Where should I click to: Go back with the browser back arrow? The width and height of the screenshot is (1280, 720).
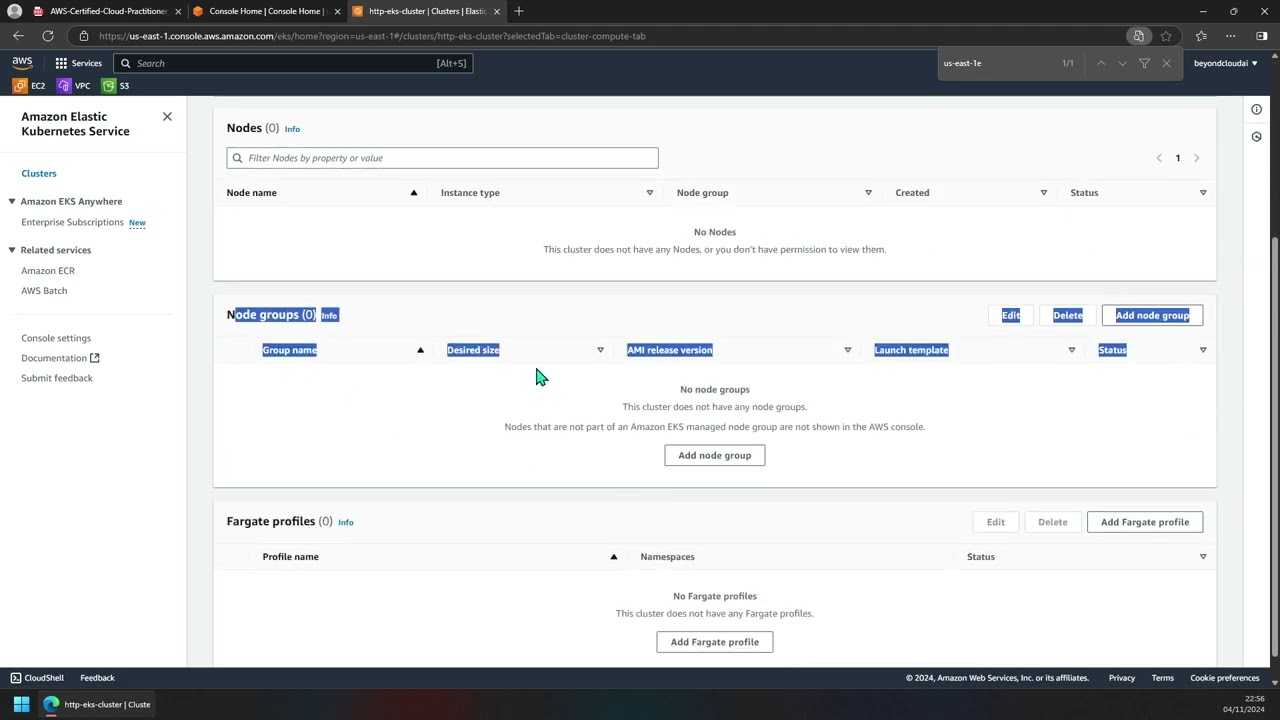coord(18,36)
